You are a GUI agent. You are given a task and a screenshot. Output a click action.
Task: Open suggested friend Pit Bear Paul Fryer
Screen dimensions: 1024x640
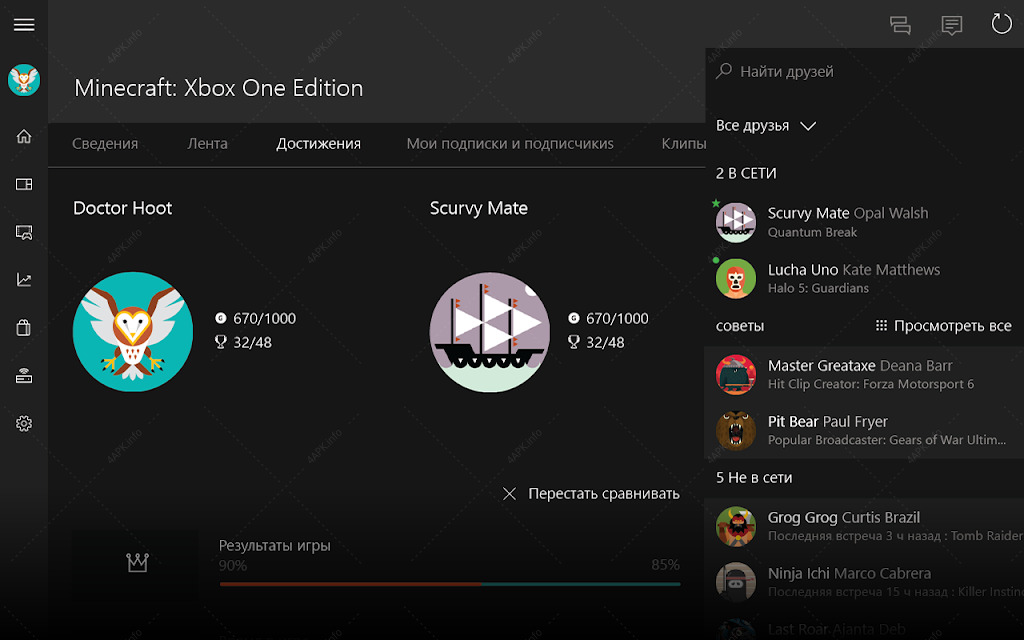(x=865, y=430)
